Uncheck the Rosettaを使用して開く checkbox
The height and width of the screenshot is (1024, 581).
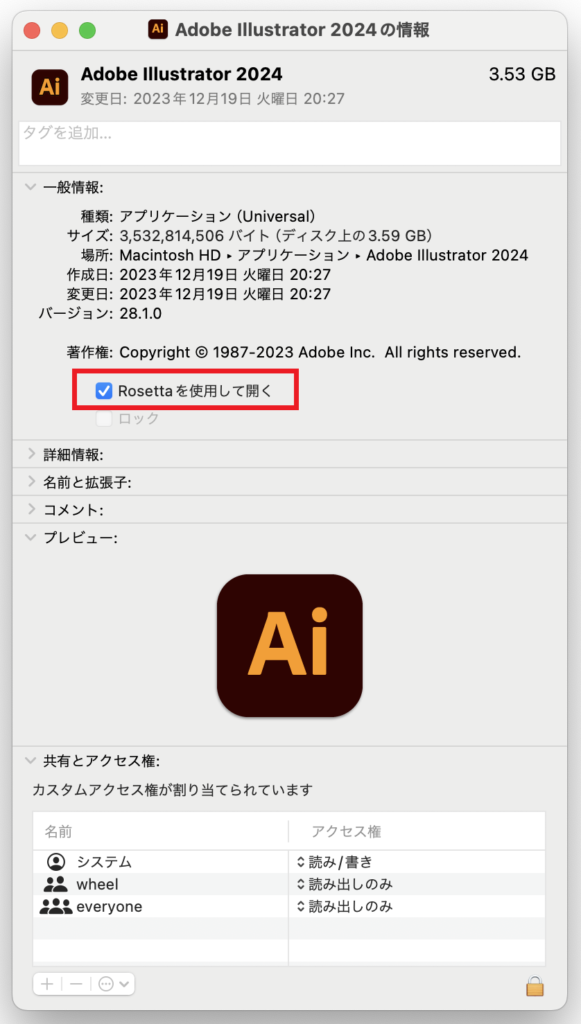click(x=104, y=391)
